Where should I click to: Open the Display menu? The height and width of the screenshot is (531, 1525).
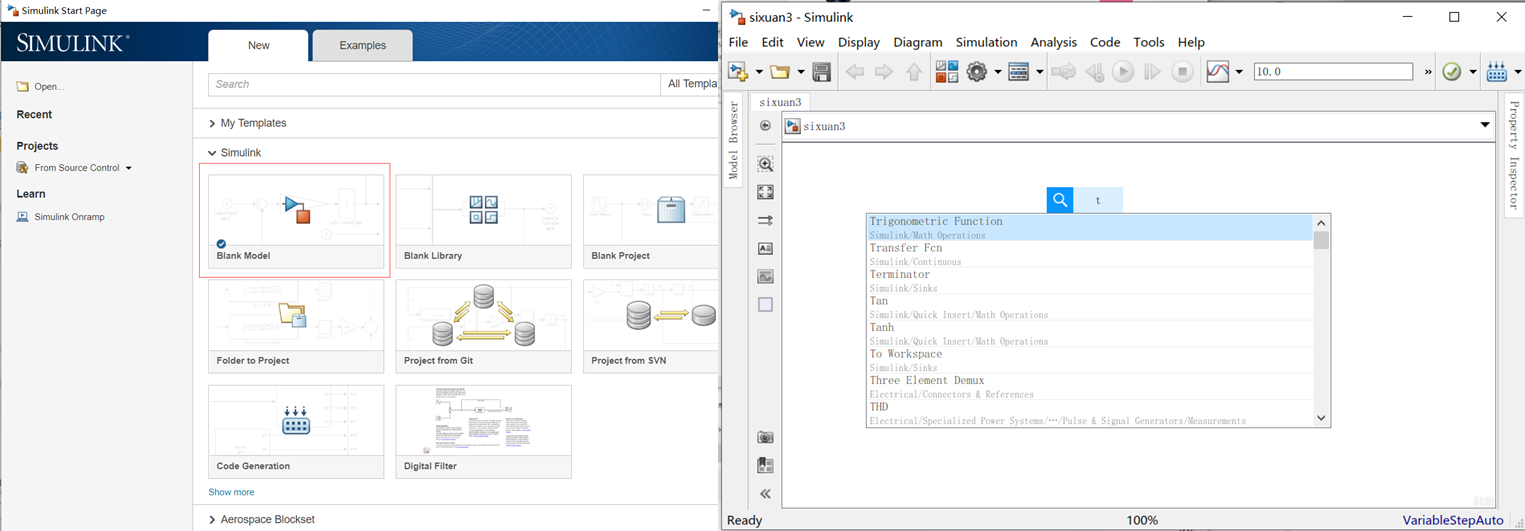click(859, 42)
